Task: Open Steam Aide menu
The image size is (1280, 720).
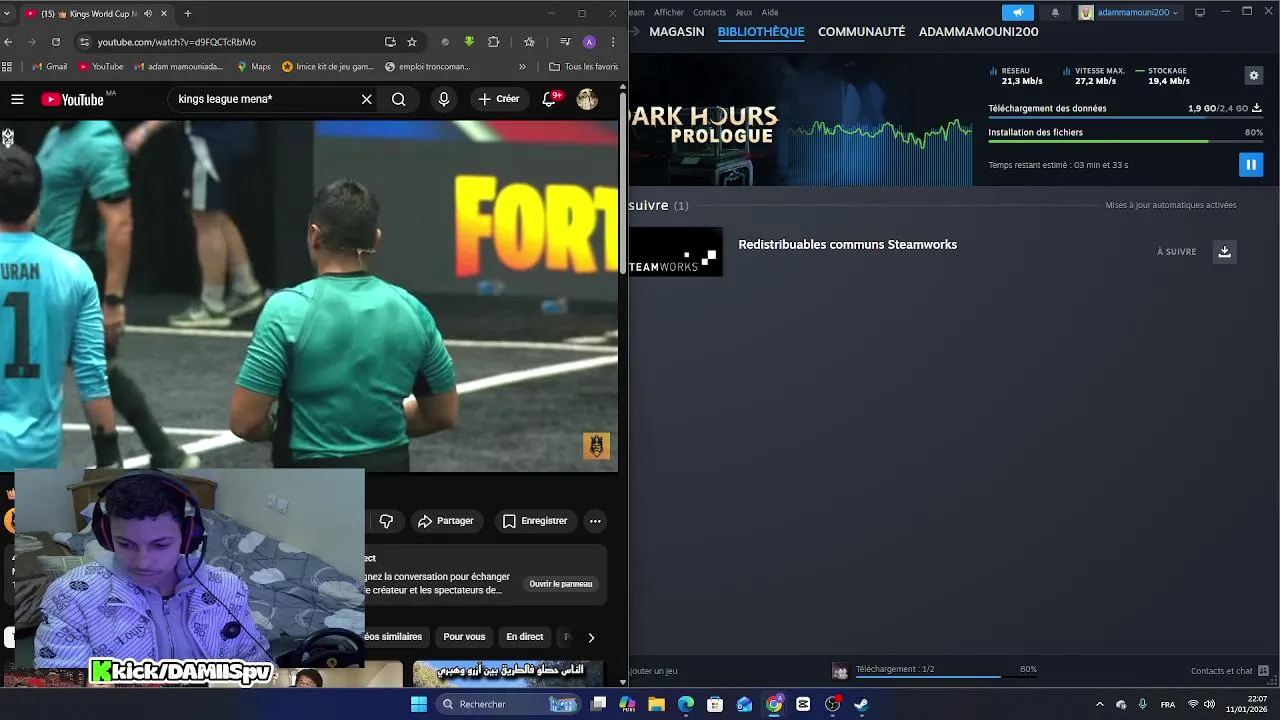Action: click(x=770, y=13)
